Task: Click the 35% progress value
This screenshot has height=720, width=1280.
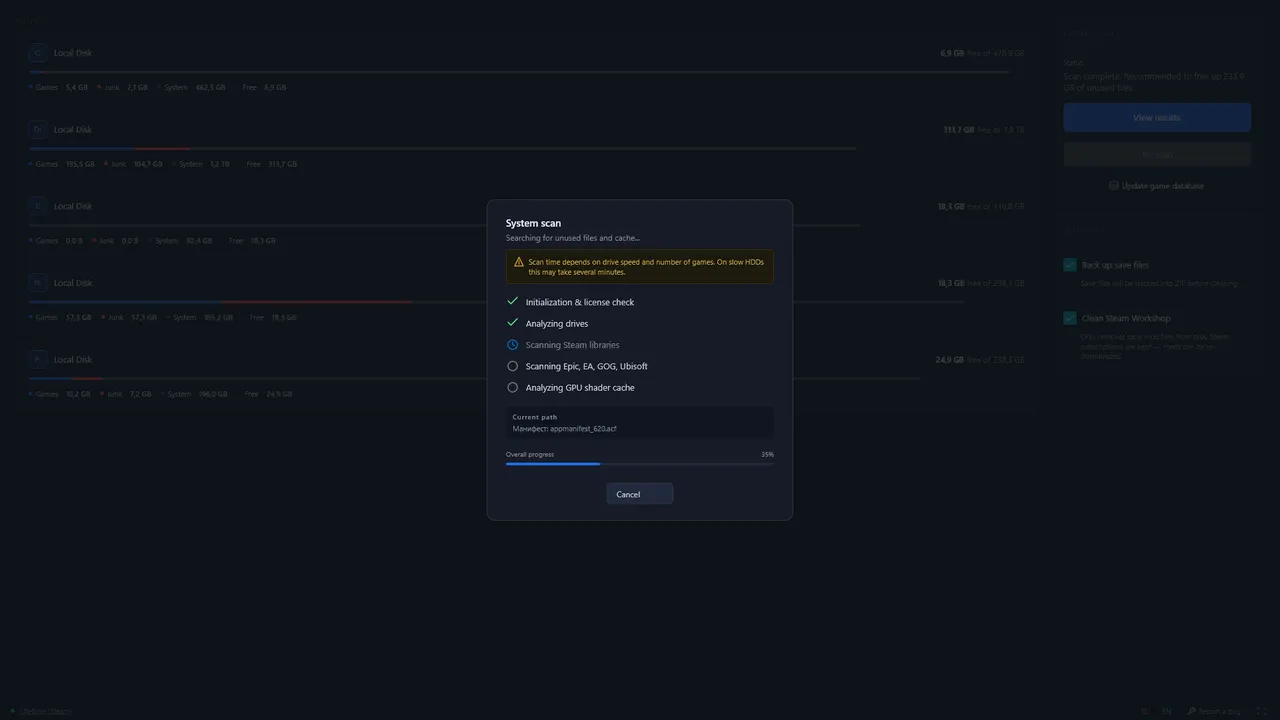Action: (x=767, y=454)
